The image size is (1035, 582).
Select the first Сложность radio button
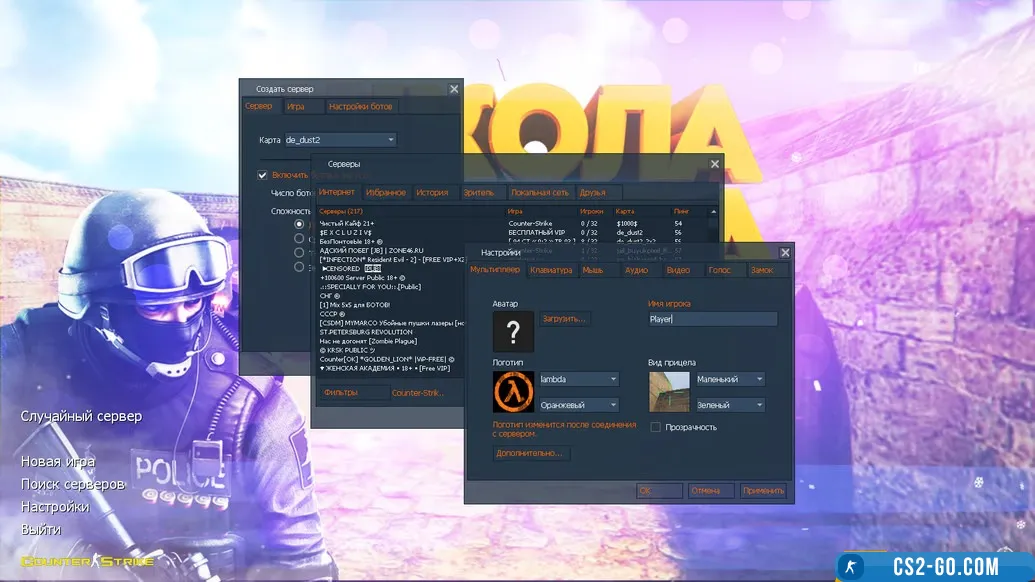[x=299, y=224]
